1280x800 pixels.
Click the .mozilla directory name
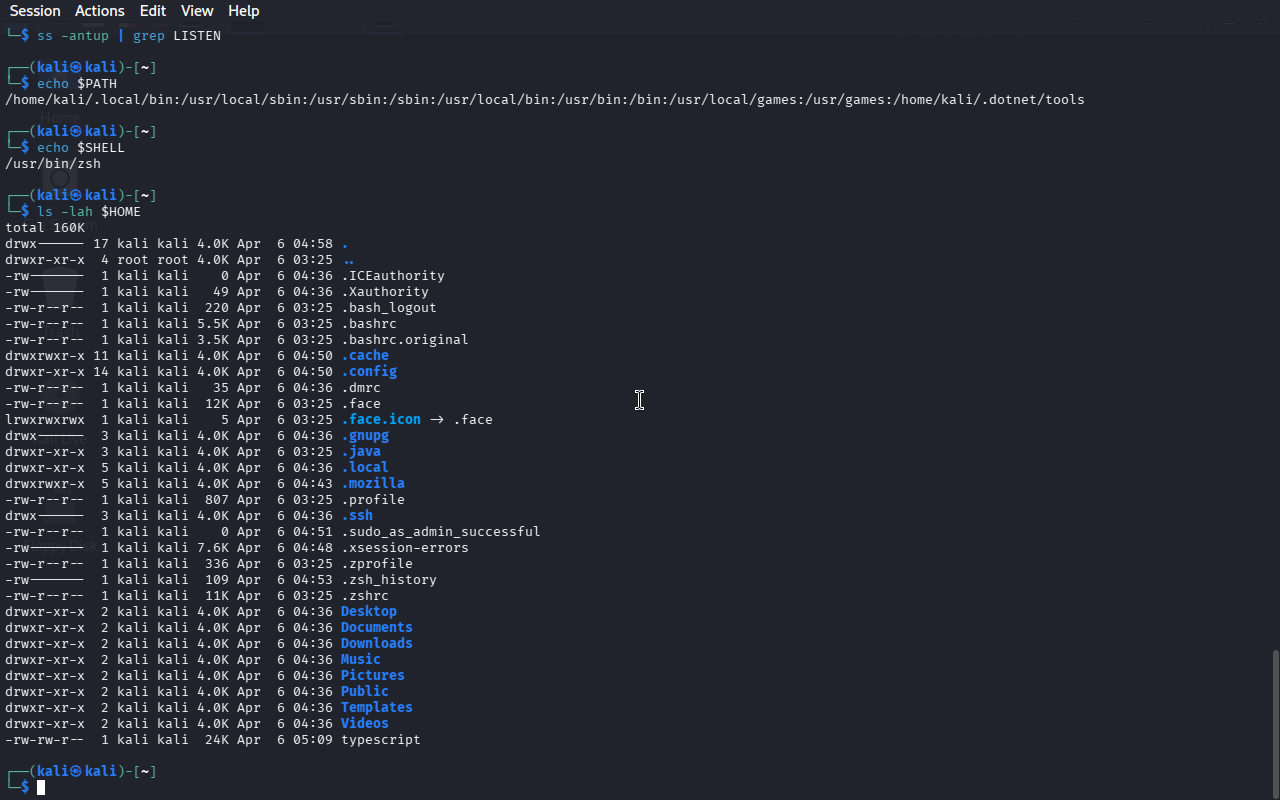[x=372, y=483]
